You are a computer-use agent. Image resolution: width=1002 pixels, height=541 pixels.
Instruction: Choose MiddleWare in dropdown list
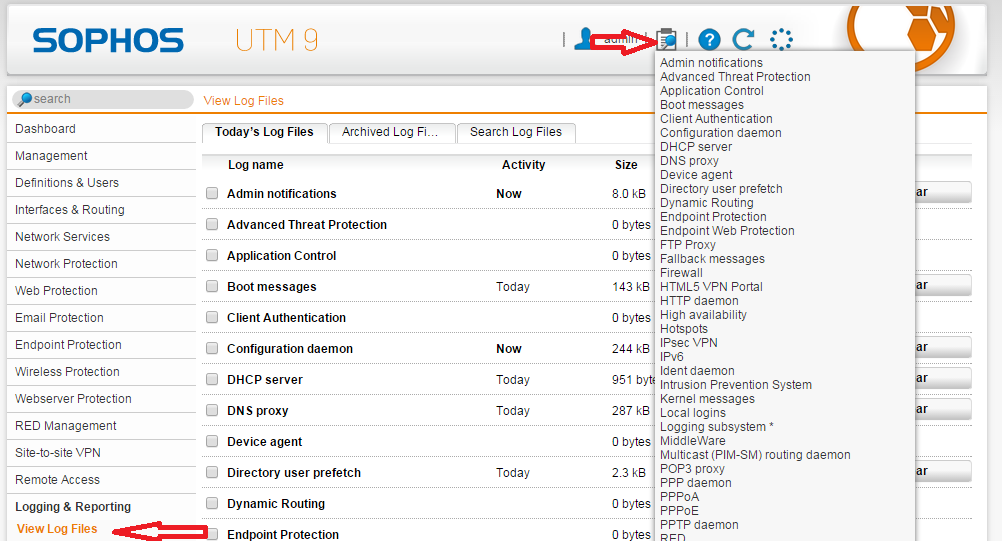pos(693,441)
